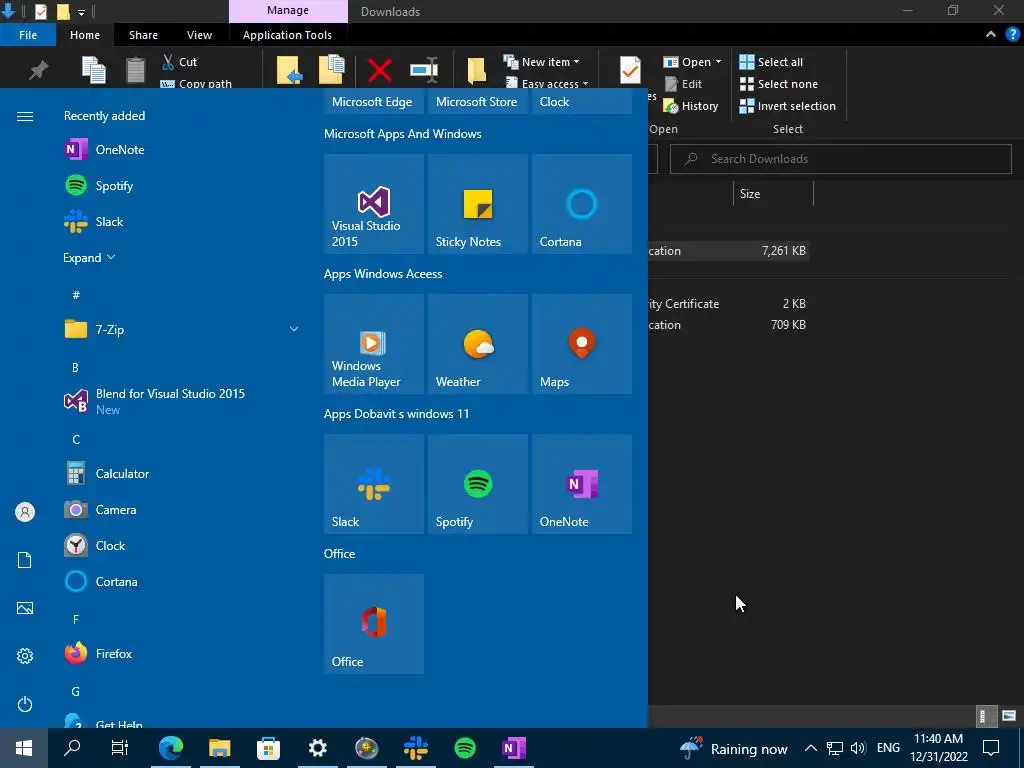This screenshot has width=1024, height=768.
Task: Click the Cut button
Action: pos(180,61)
